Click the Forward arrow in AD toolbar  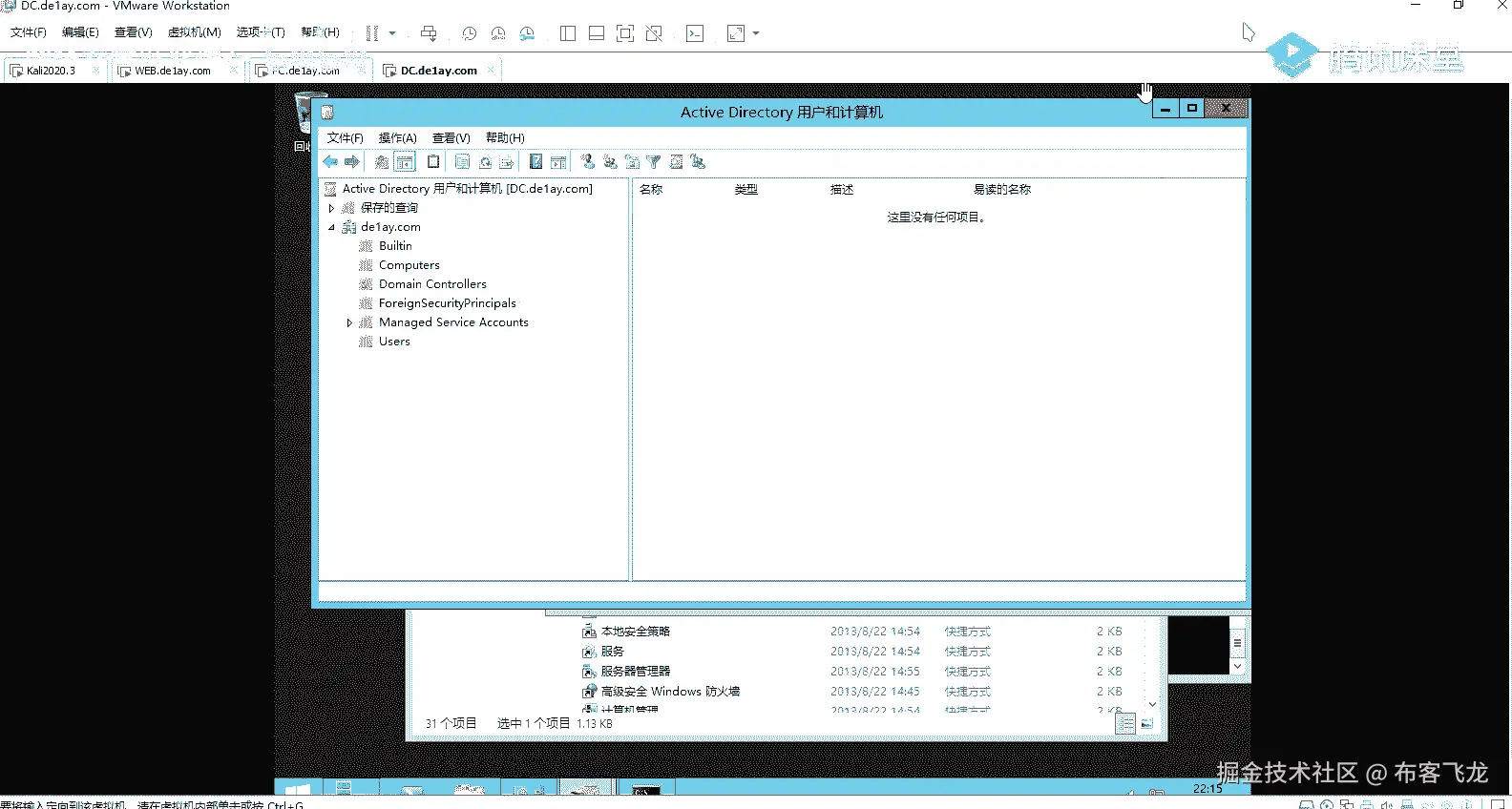[x=352, y=162]
